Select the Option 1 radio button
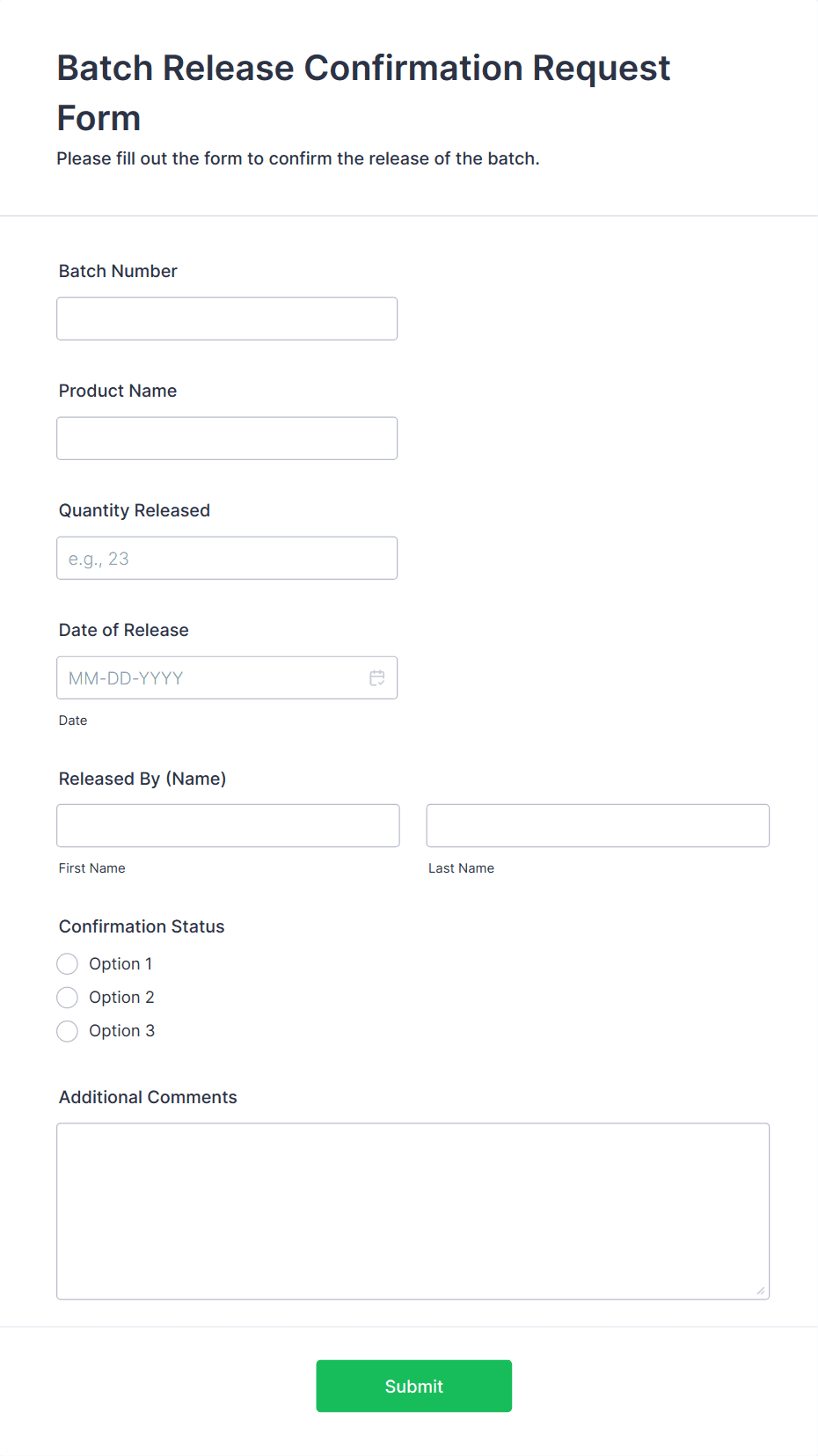Viewport: 818px width, 1456px height. click(68, 964)
